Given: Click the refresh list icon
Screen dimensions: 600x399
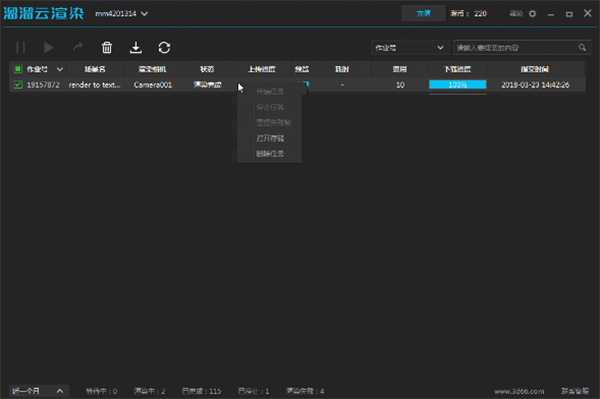Looking at the screenshot, I should (165, 47).
